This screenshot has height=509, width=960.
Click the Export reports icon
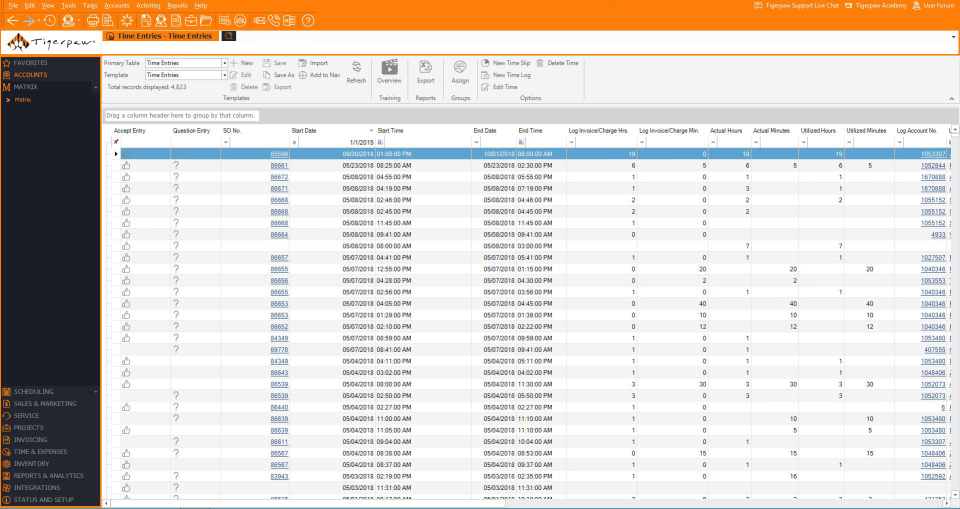tap(426, 67)
